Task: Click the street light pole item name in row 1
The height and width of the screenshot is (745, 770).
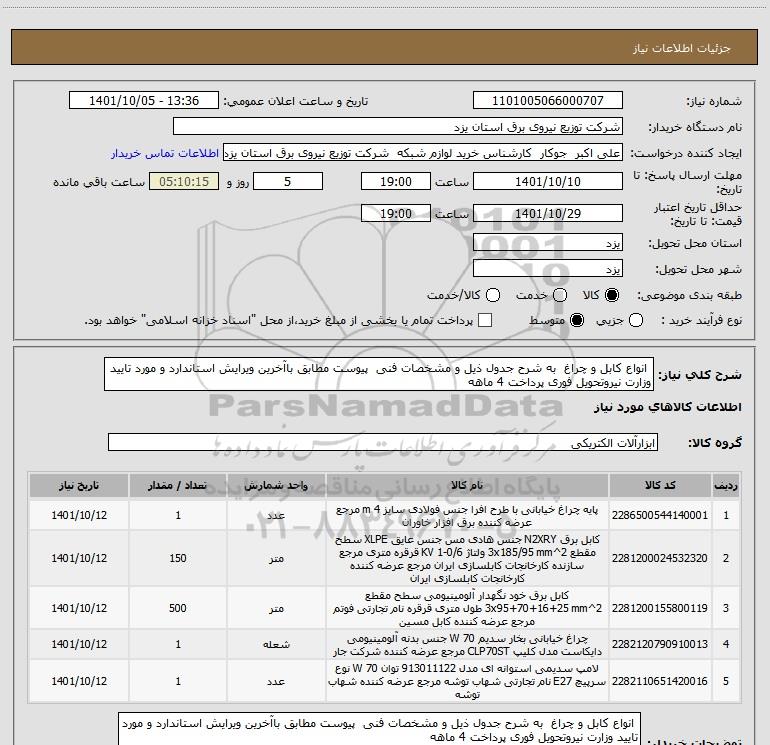Action: tap(467, 516)
